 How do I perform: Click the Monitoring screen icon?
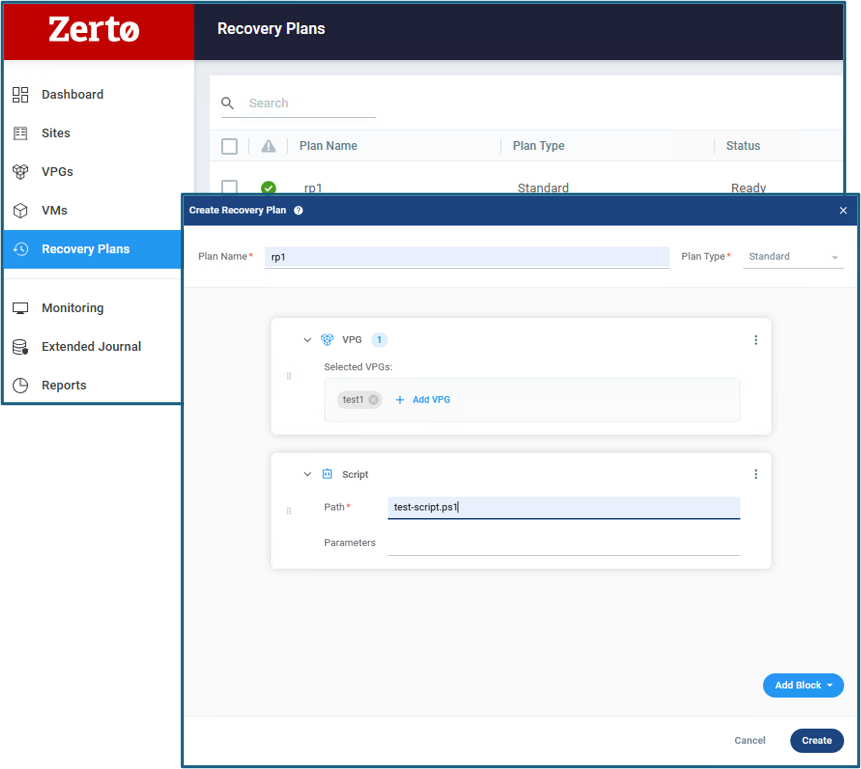click(x=20, y=308)
